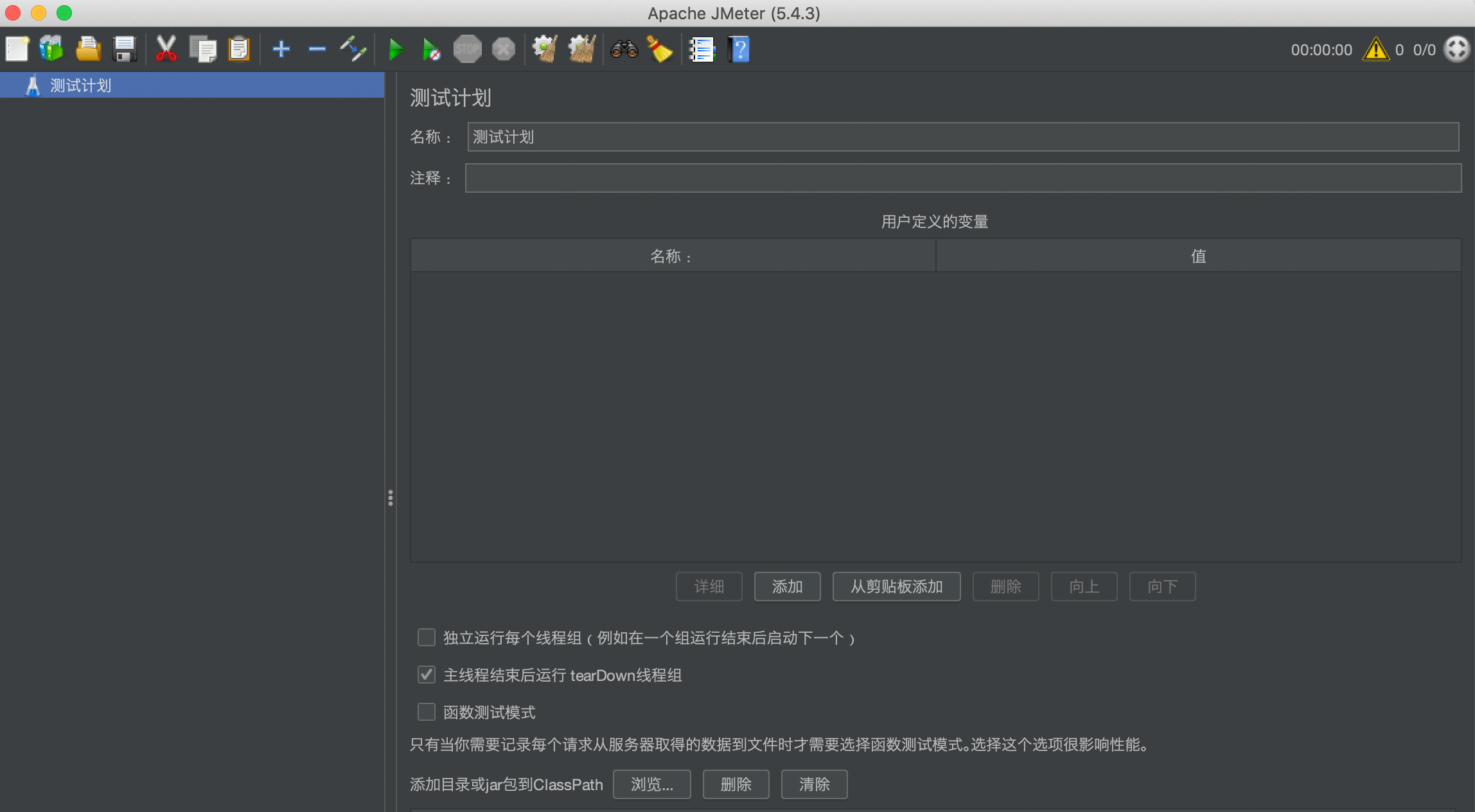Click the 值 column header
1475x812 pixels.
(1199, 256)
